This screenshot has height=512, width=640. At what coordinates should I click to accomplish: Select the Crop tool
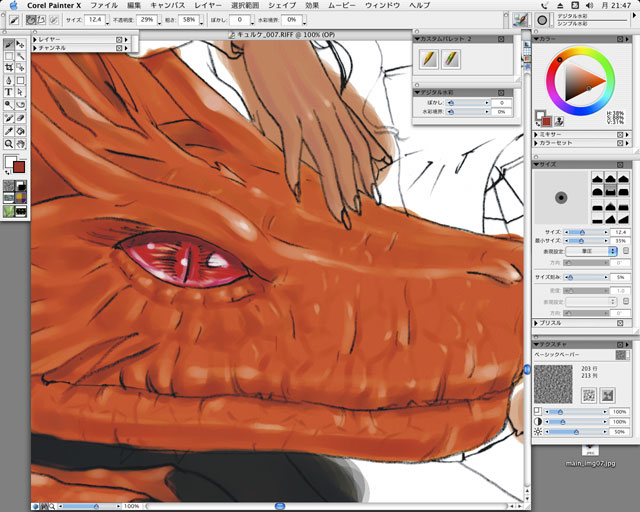click(x=9, y=67)
